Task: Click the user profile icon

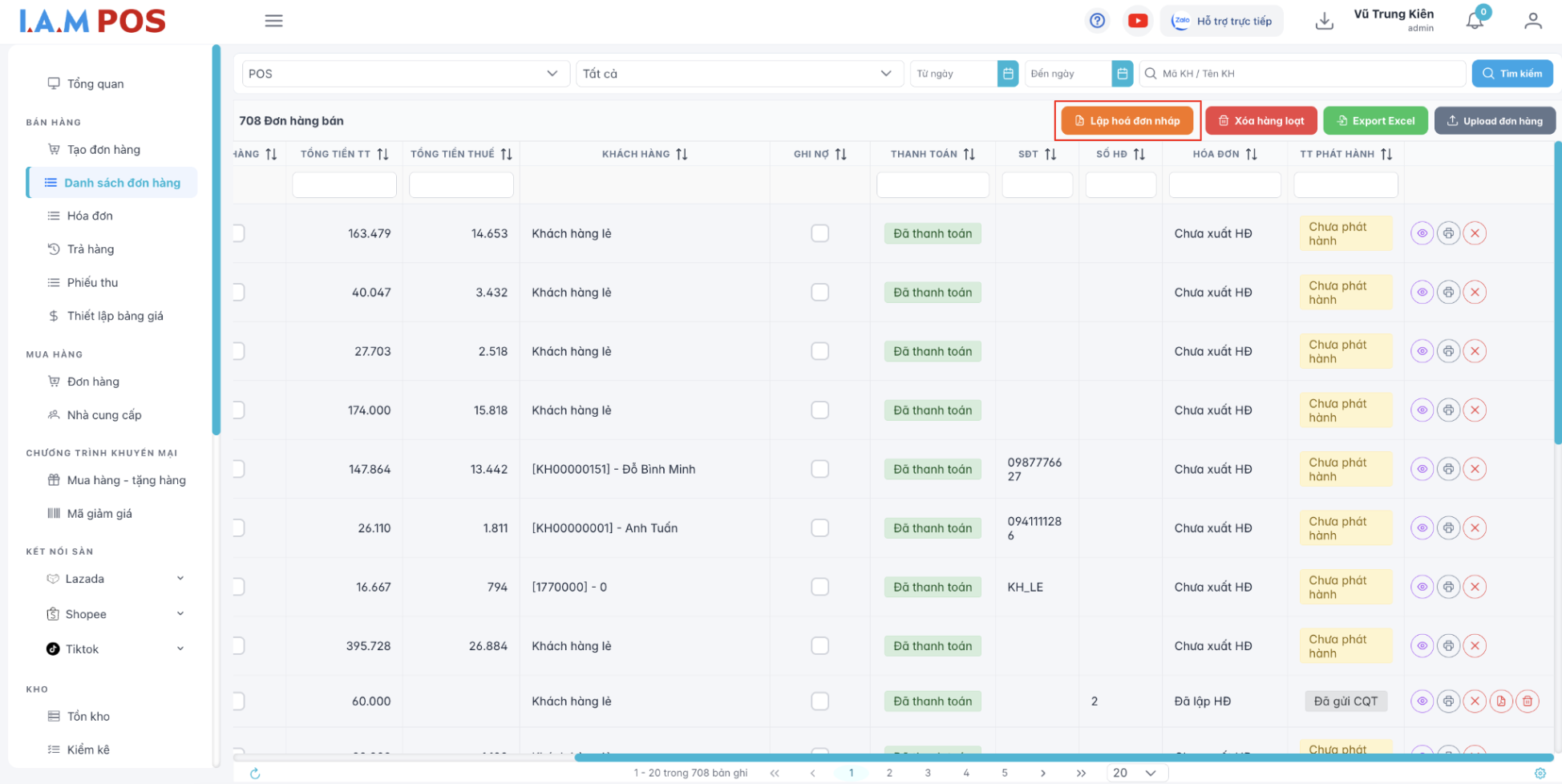Action: [1532, 22]
